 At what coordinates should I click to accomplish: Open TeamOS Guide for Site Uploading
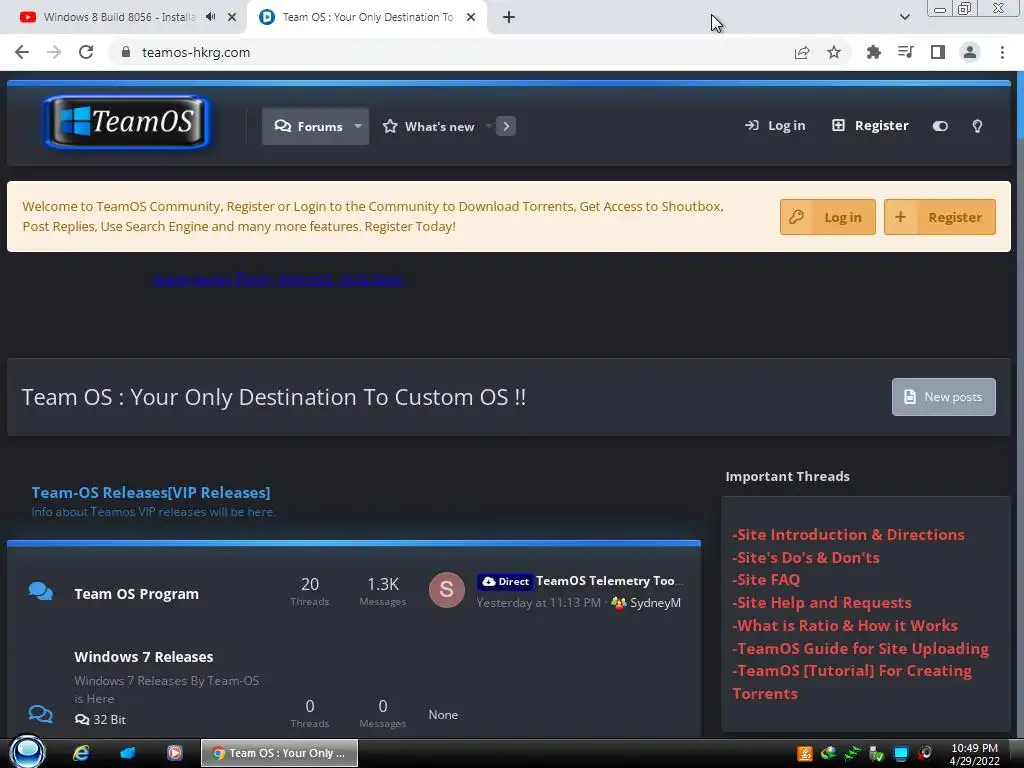860,648
